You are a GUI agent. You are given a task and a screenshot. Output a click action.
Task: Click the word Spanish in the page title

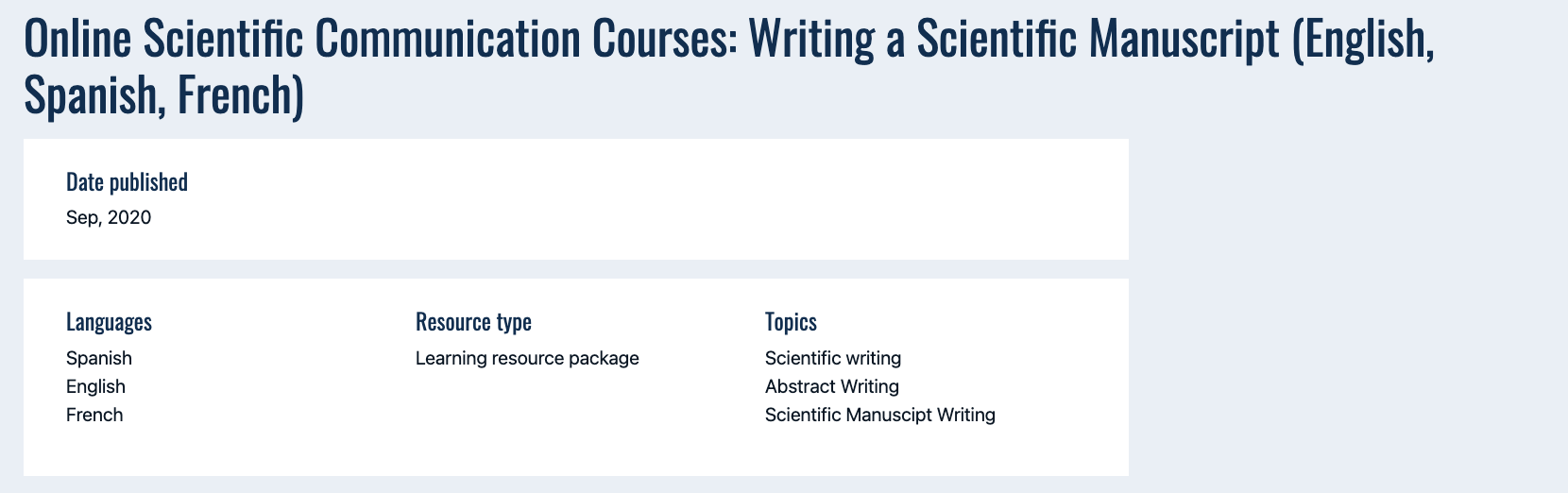92,95
